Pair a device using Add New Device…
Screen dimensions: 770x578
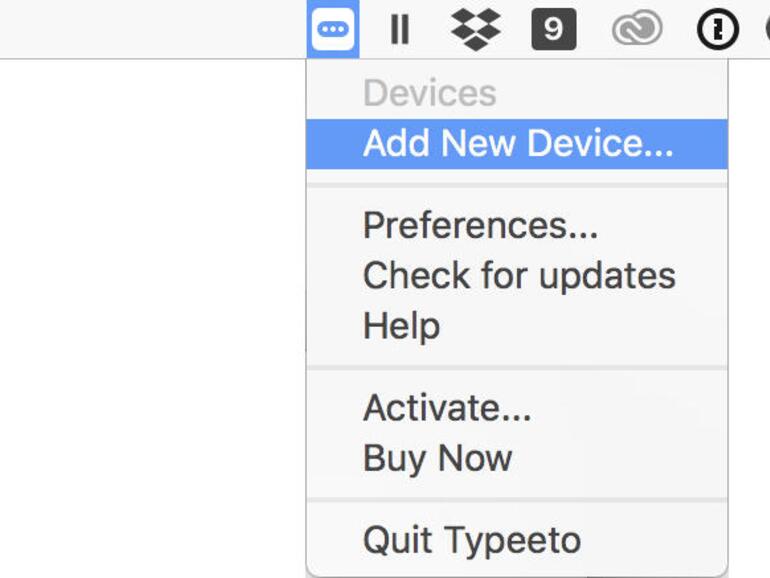[x=517, y=144]
